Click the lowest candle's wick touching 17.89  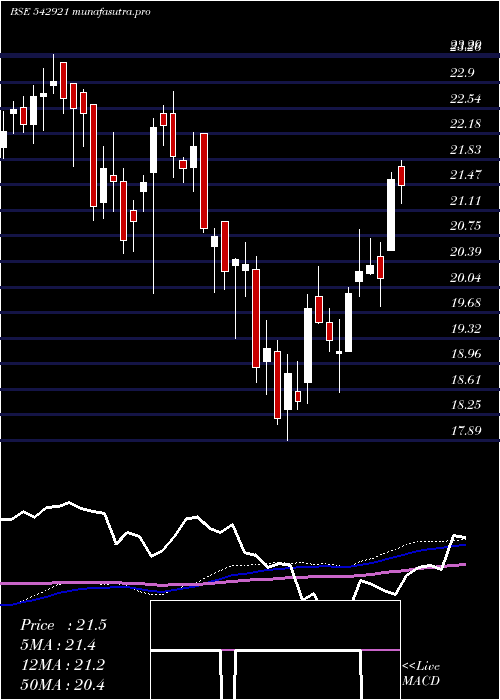[x=288, y=425]
